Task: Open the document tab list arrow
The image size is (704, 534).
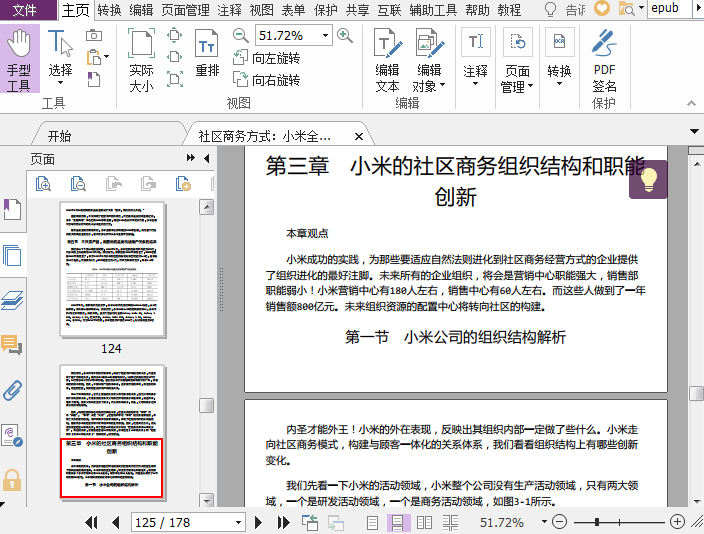Action: click(x=694, y=132)
